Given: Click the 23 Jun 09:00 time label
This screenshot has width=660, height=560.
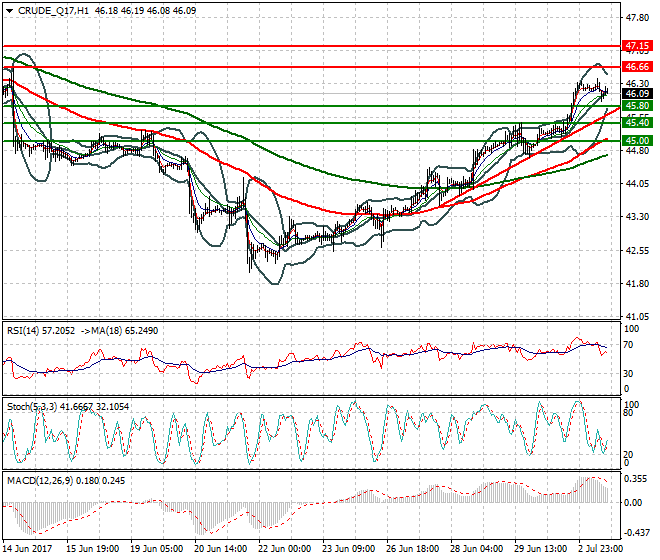Looking at the screenshot, I should pos(349,549).
